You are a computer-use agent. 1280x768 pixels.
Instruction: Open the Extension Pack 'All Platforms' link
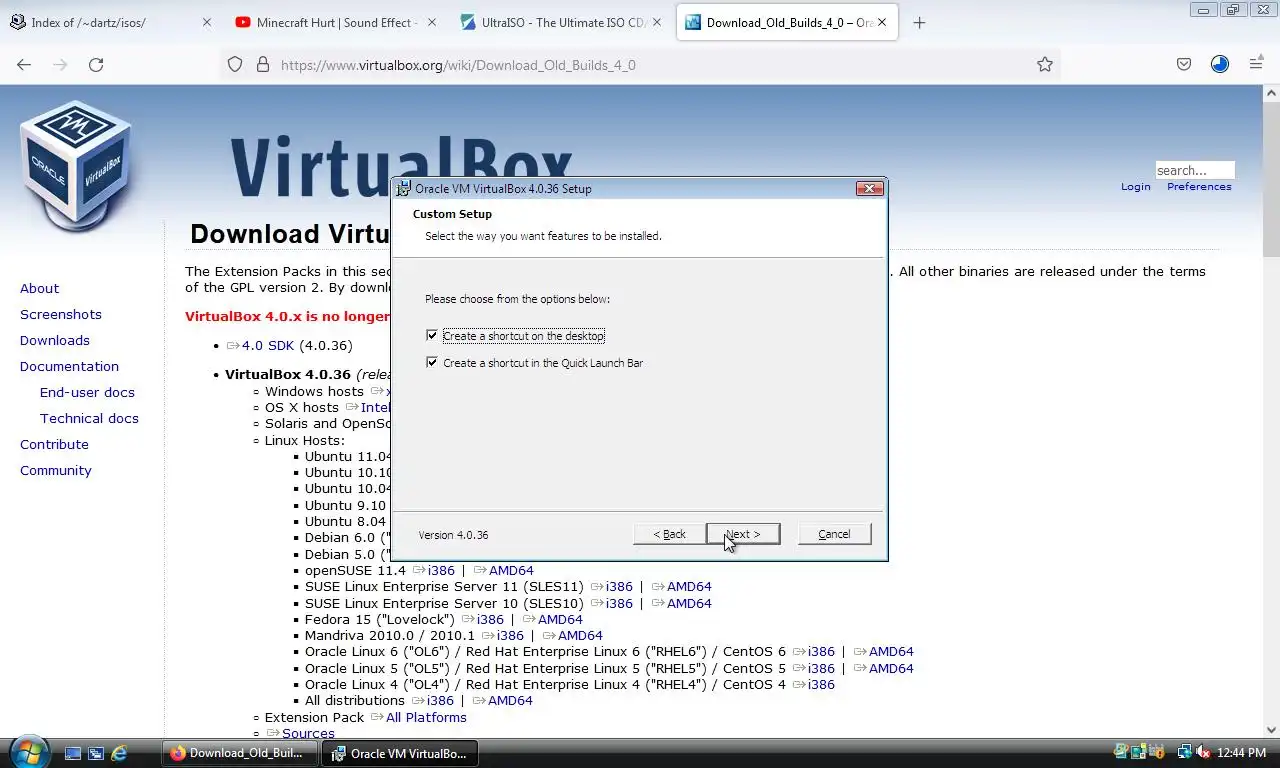point(426,717)
